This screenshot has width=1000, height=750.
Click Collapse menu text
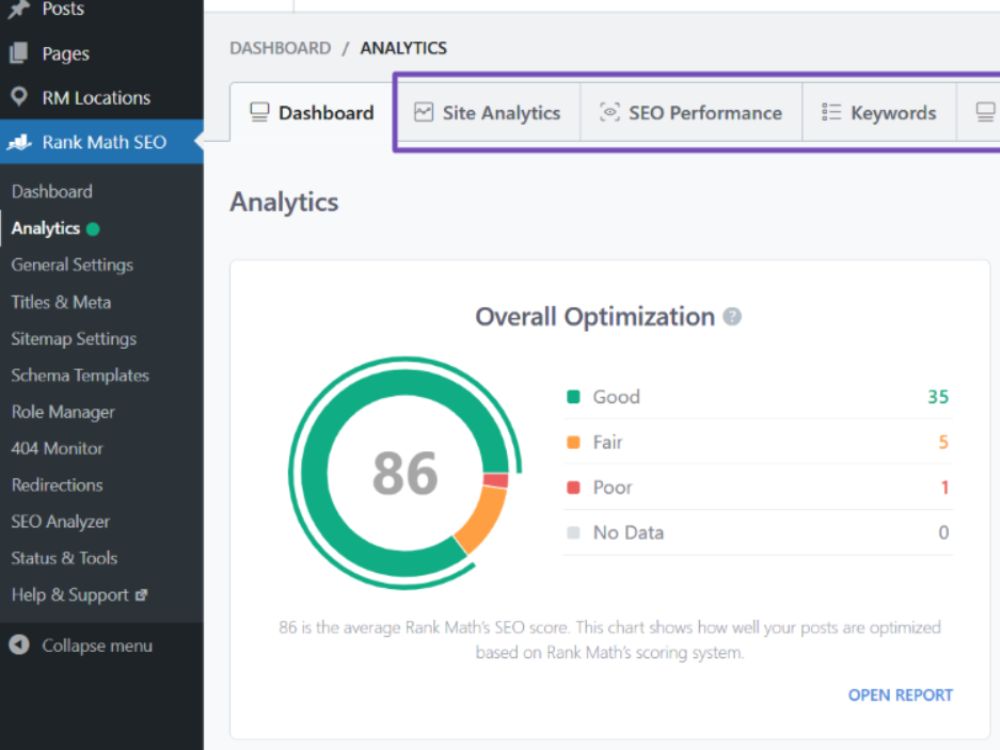point(97,645)
